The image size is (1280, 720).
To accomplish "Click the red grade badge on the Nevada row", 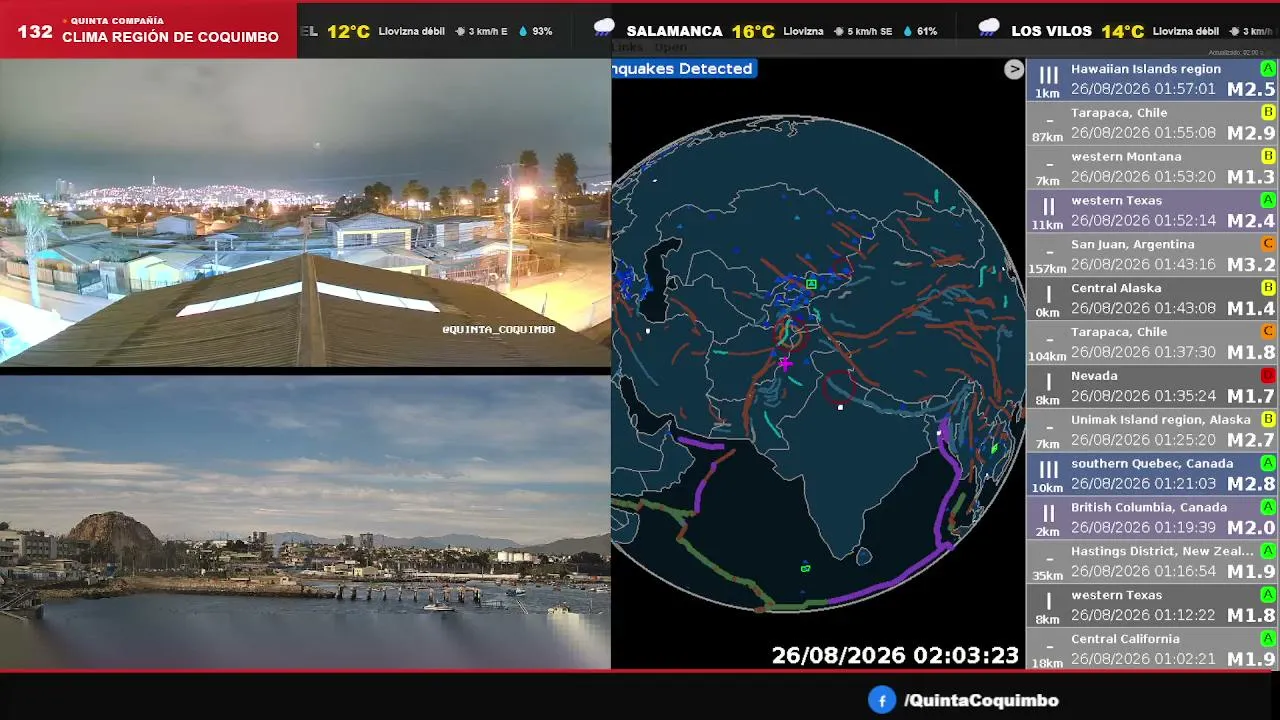I will pos(1268,376).
